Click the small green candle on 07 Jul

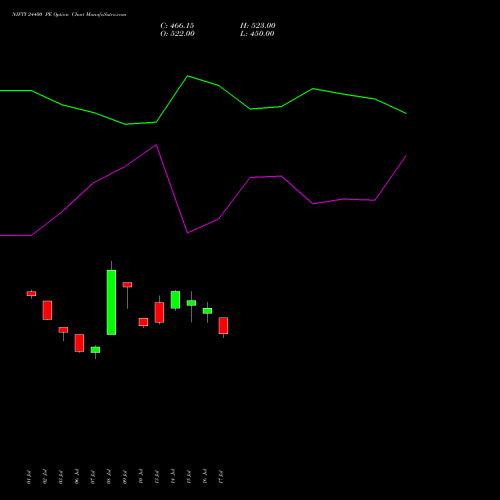point(95,350)
